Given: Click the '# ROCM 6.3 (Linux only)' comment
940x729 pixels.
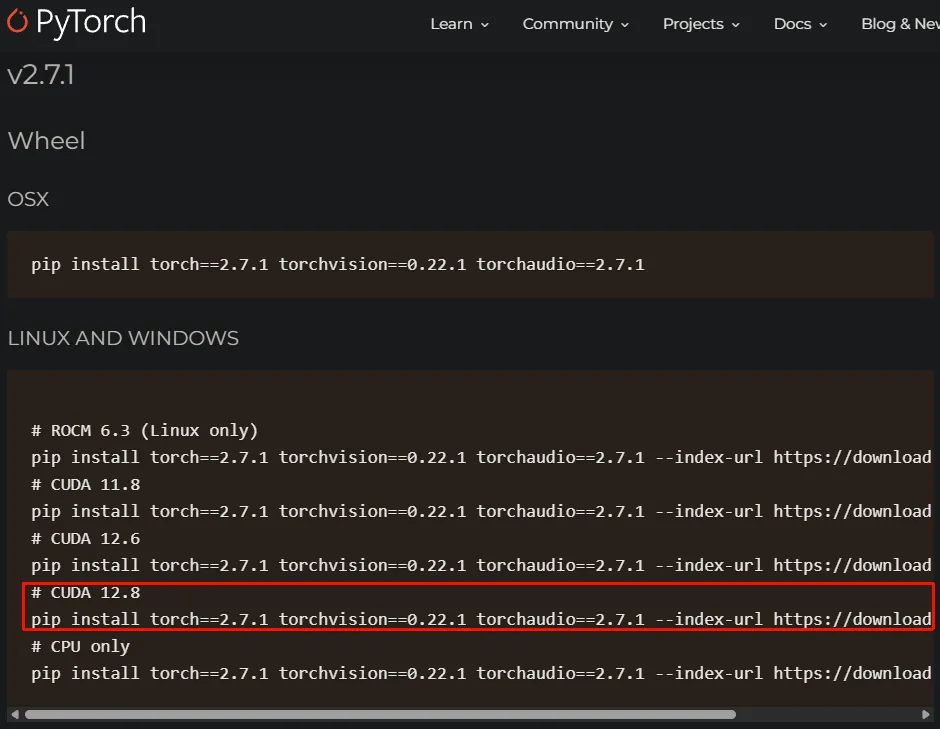Looking at the screenshot, I should click(x=144, y=430).
